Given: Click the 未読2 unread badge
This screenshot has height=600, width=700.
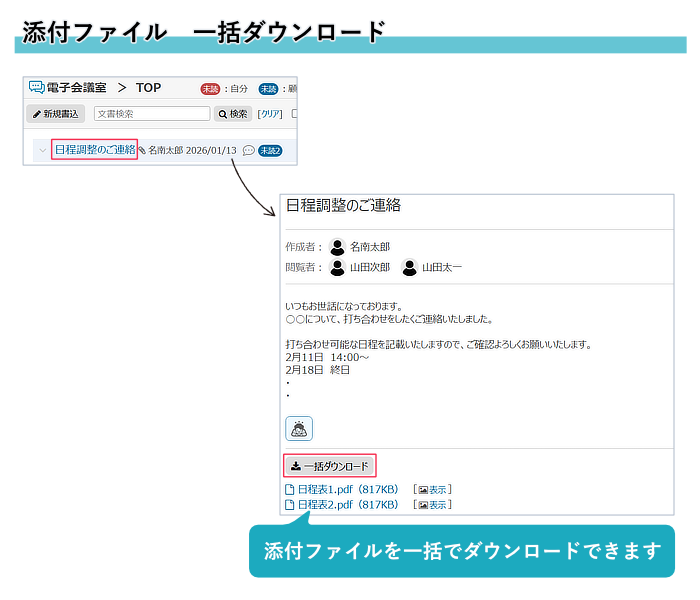Looking at the screenshot, I should pyautogui.click(x=270, y=151).
